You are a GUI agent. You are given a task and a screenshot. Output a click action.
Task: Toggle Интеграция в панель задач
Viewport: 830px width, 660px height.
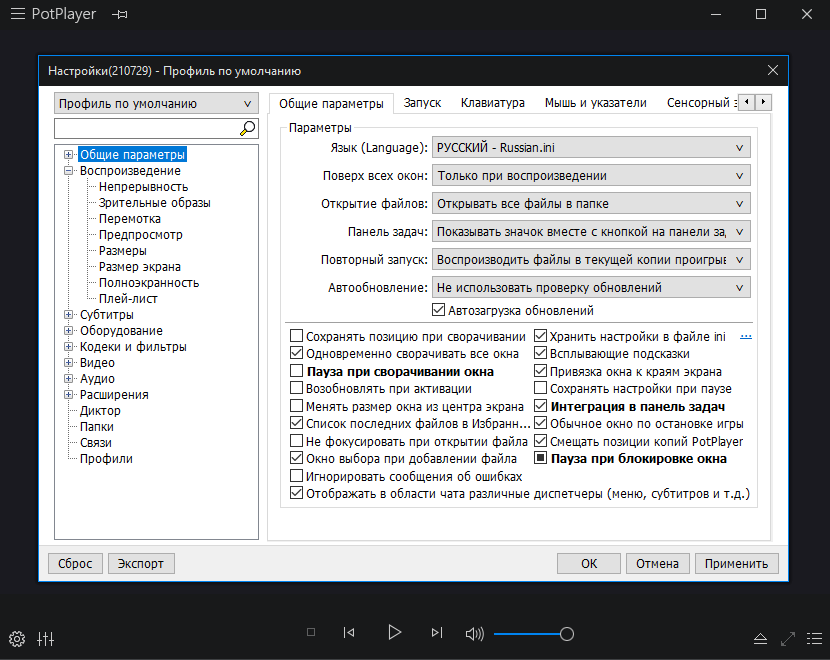coord(540,406)
